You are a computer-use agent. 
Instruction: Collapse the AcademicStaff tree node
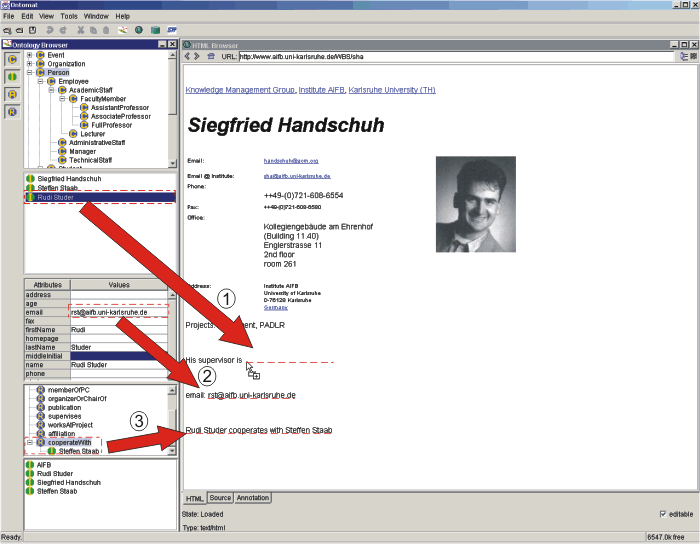(51, 90)
